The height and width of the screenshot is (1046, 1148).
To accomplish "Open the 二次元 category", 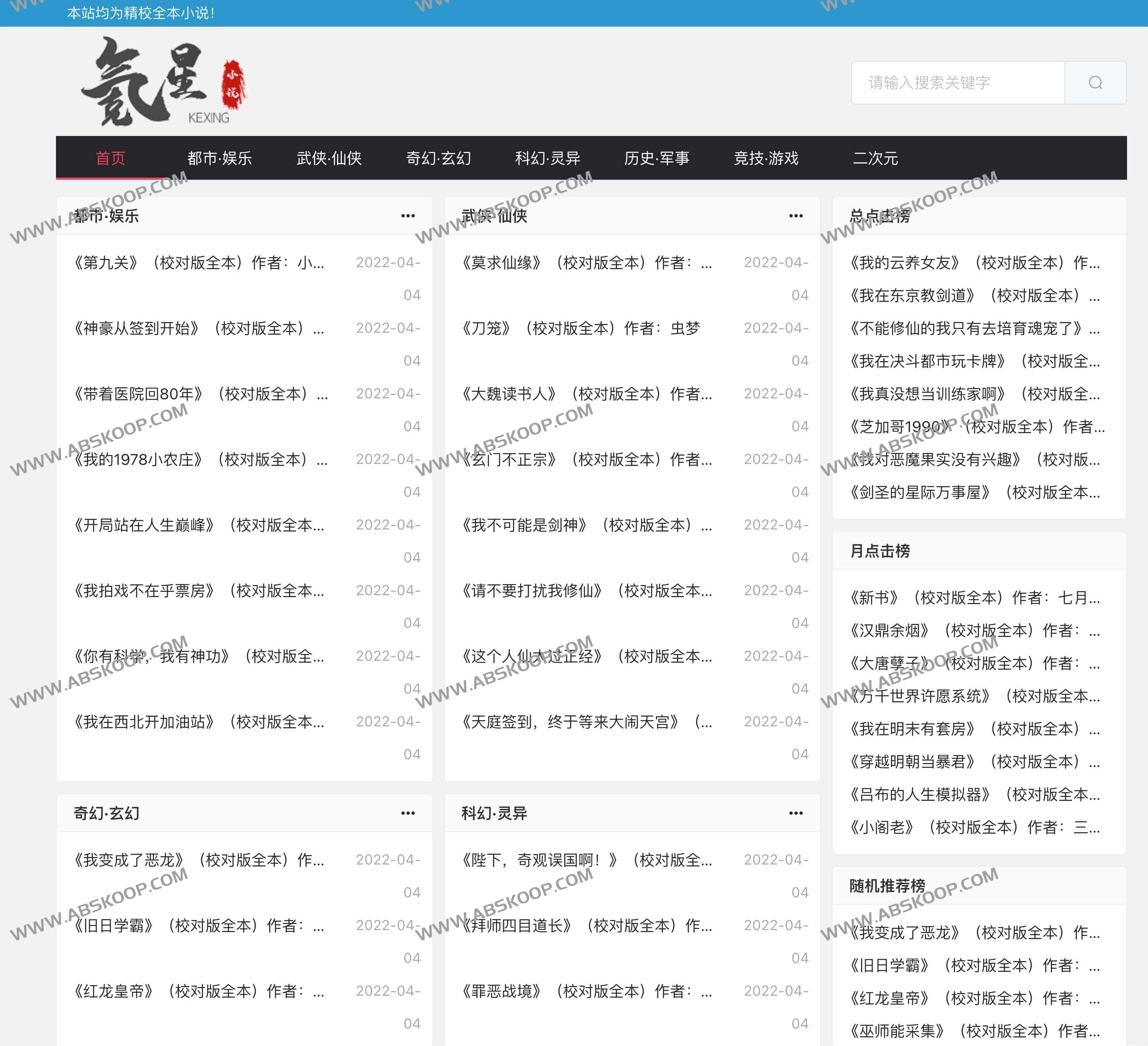I will (x=875, y=158).
